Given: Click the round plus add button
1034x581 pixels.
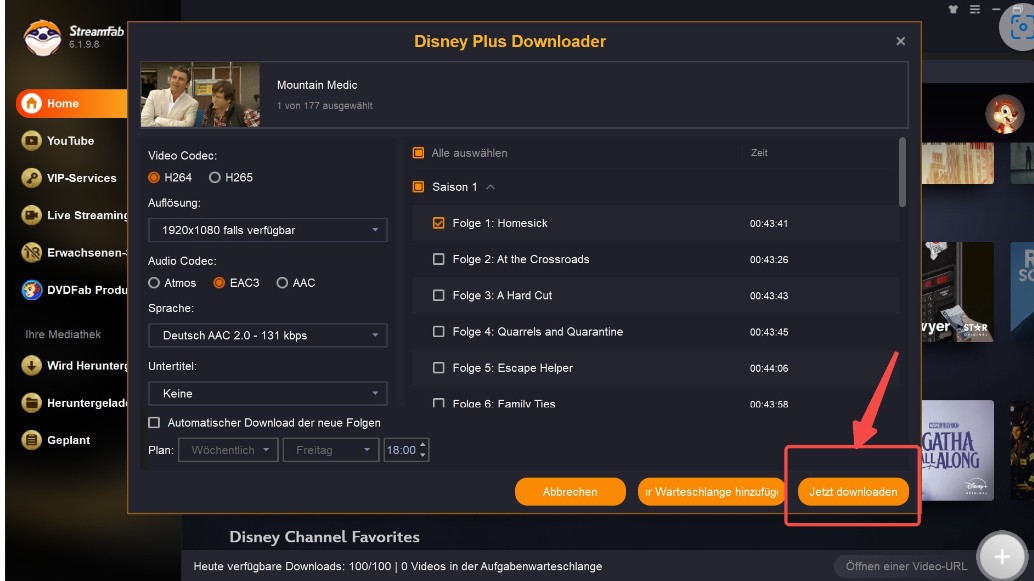Looking at the screenshot, I should [1002, 557].
